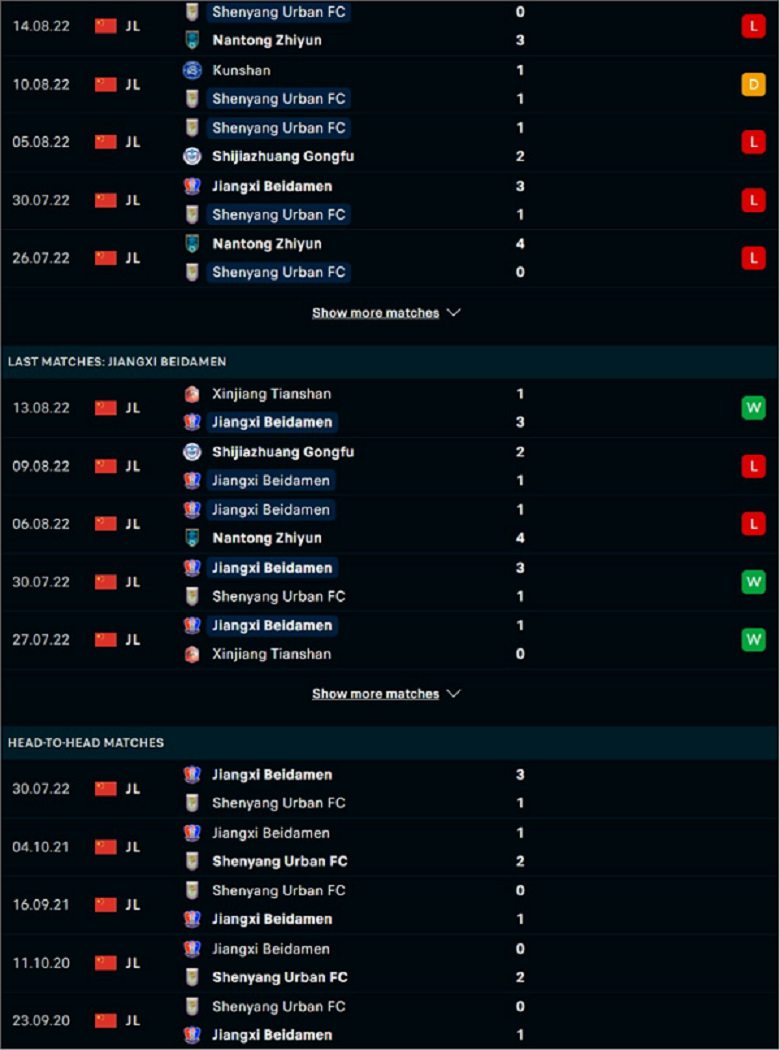Open Shijiazhuang Gongfu link in 05.08.22 match
This screenshot has width=780, height=1050.
[x=283, y=157]
